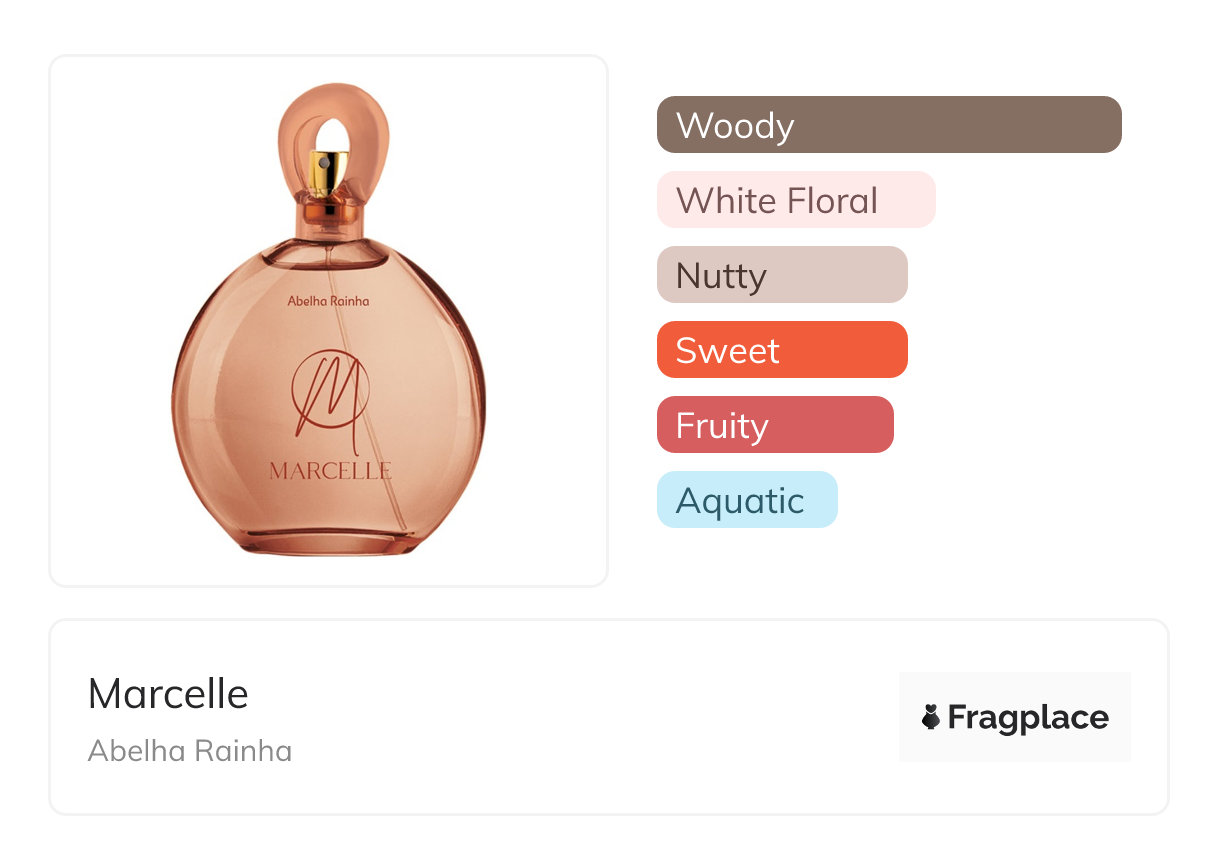Click the glass base of the perfume bottle
This screenshot has height=864, width=1218.
point(329,540)
